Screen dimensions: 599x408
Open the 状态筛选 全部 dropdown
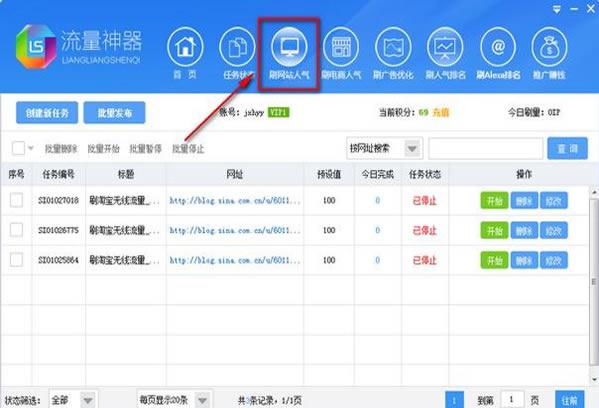pyautogui.click(x=73, y=400)
